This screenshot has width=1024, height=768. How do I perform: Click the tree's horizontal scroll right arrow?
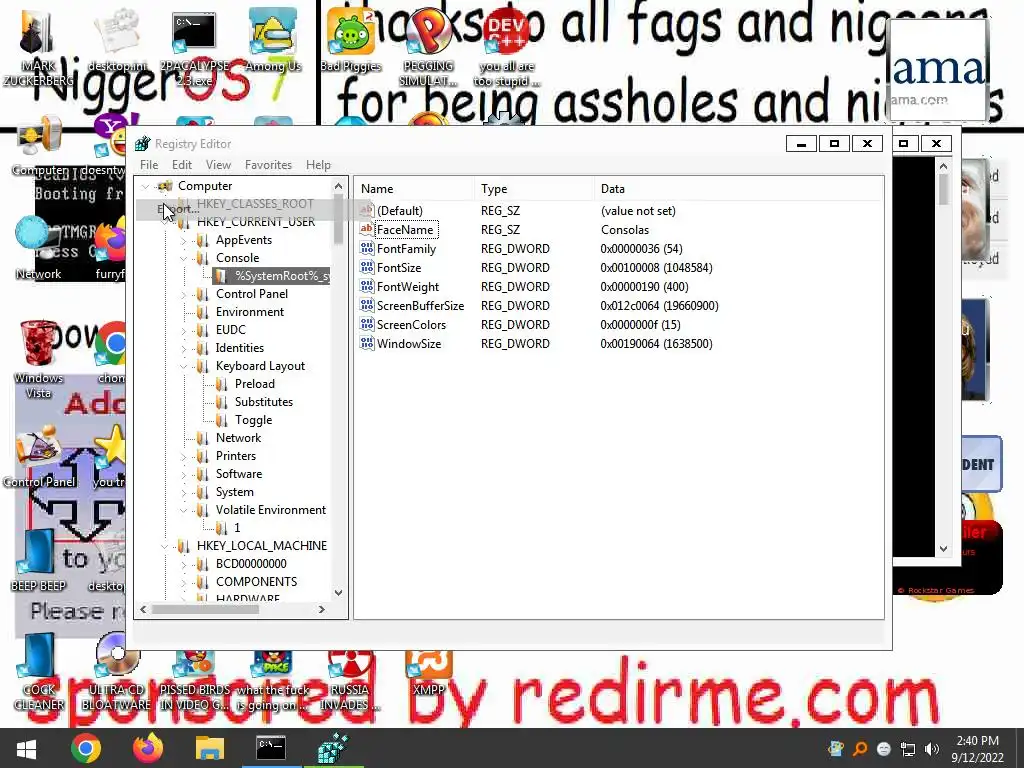pos(322,609)
